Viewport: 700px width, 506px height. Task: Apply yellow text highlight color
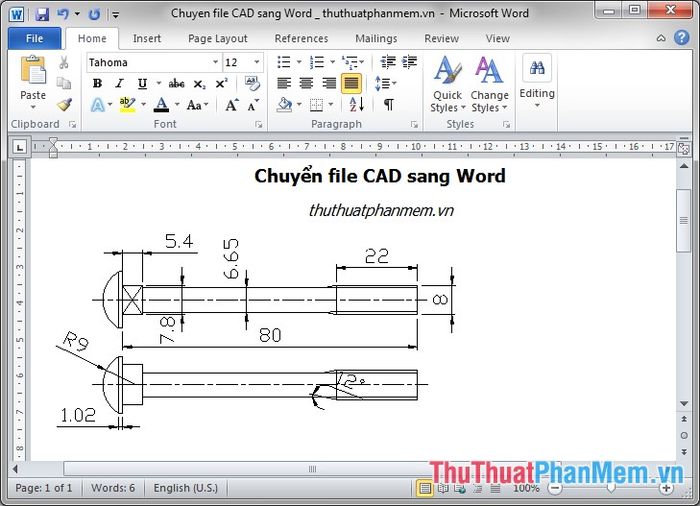point(127,105)
